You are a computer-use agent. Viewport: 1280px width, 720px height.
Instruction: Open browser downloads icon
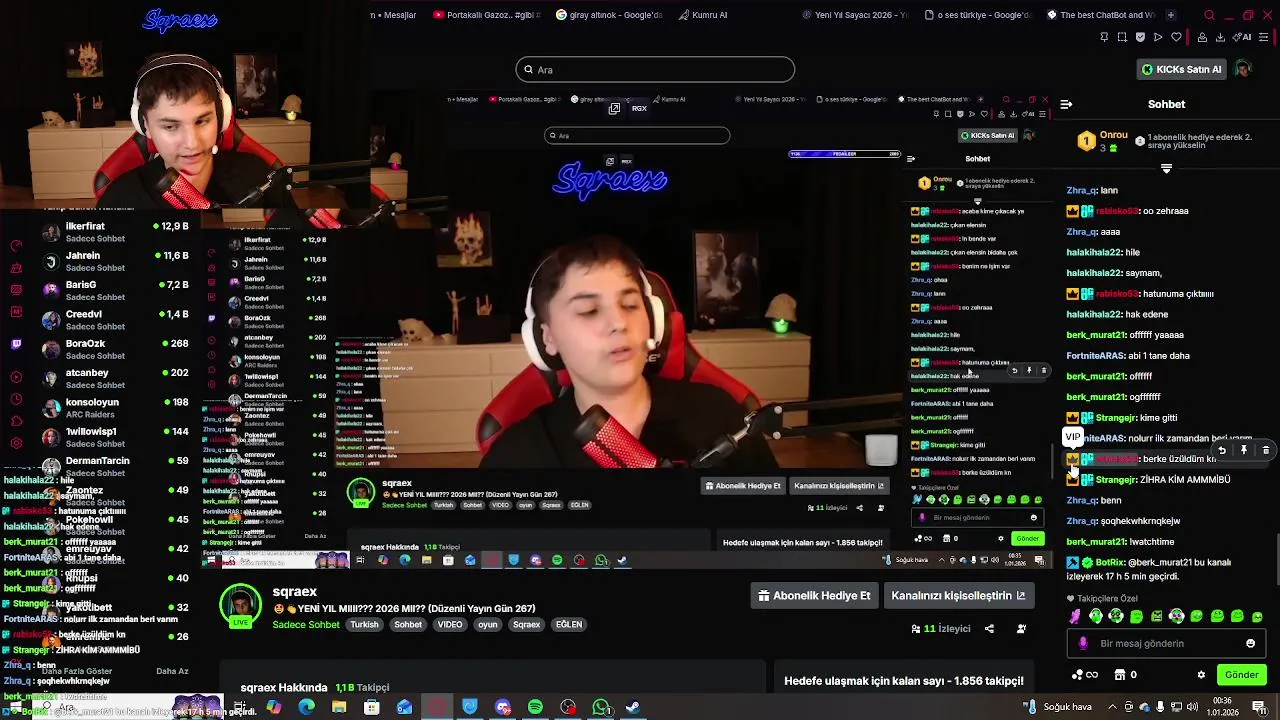pos(1221,37)
